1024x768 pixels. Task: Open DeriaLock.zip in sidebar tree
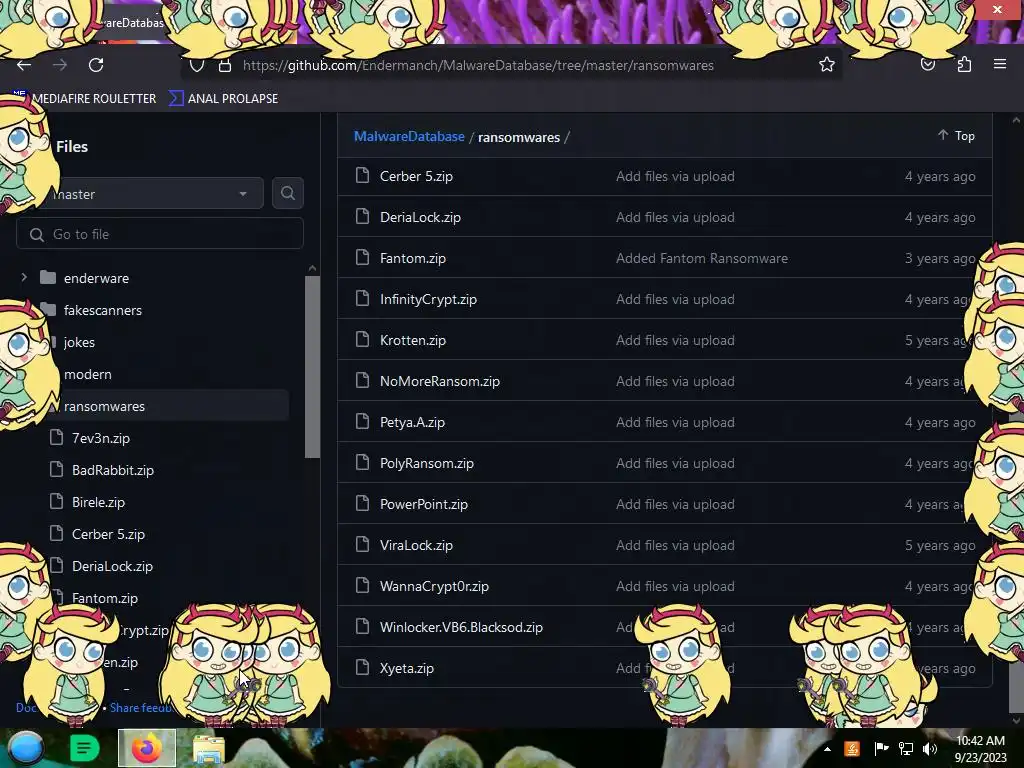pos(112,566)
